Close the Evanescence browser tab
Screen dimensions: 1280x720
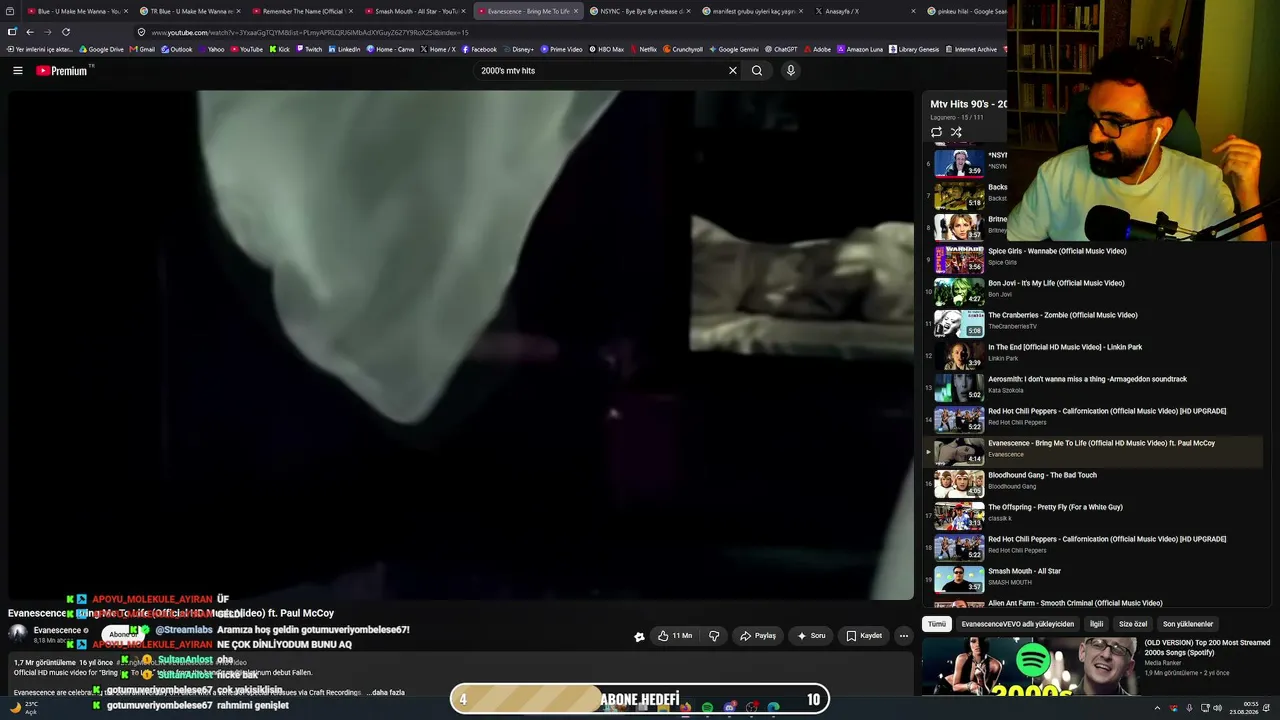tap(576, 11)
